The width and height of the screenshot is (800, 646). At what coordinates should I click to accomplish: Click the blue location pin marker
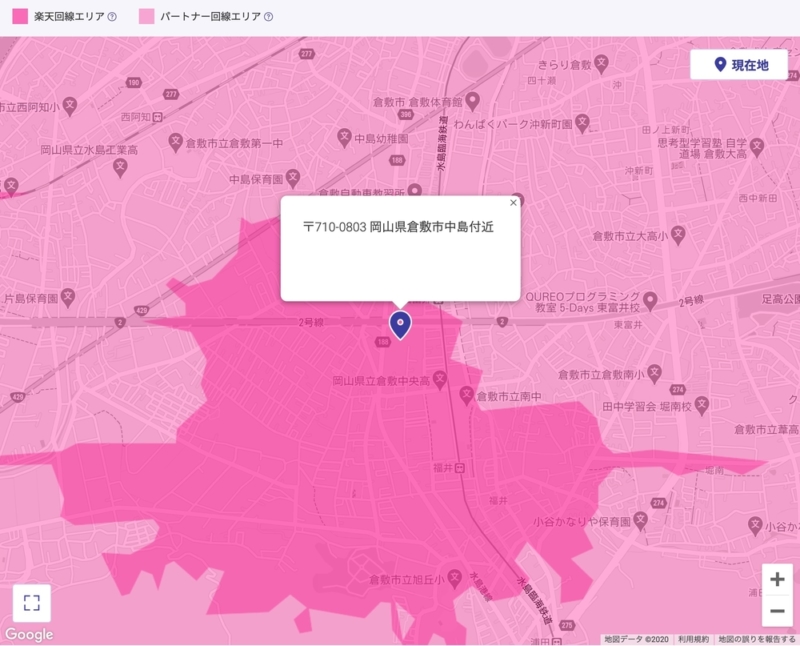click(401, 325)
